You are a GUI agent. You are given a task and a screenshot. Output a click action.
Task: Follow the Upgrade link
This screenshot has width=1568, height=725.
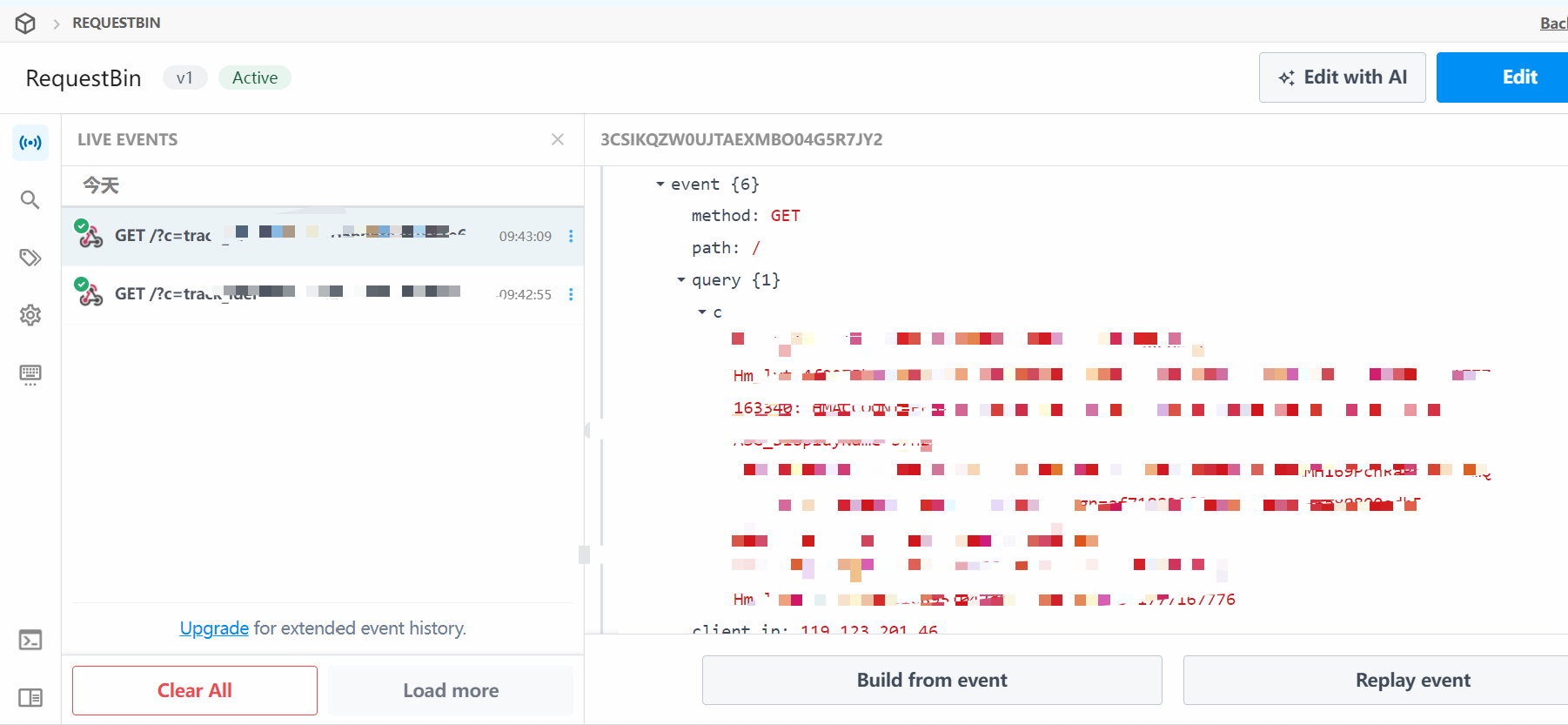(x=214, y=628)
